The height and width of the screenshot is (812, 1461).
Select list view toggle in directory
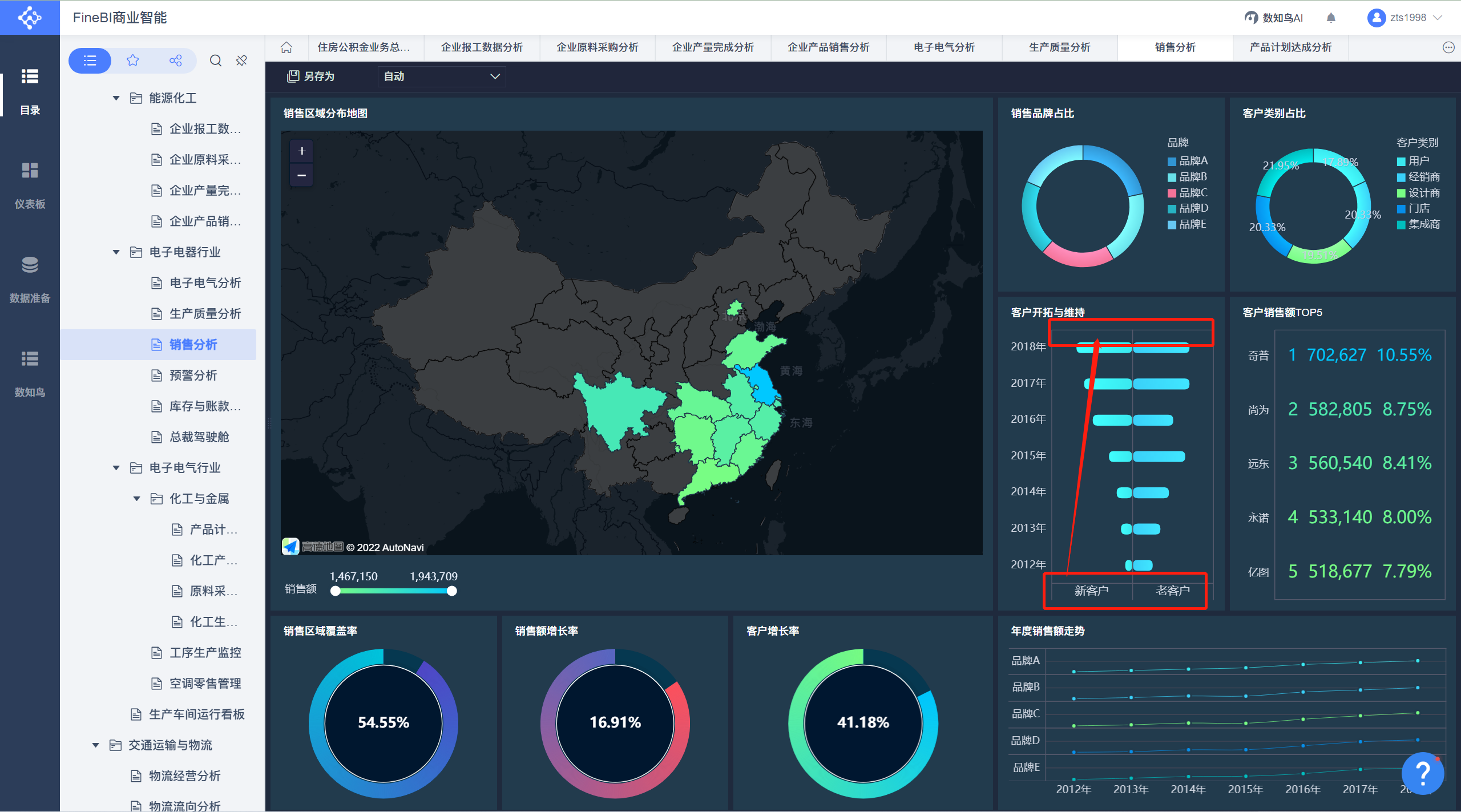(x=90, y=60)
